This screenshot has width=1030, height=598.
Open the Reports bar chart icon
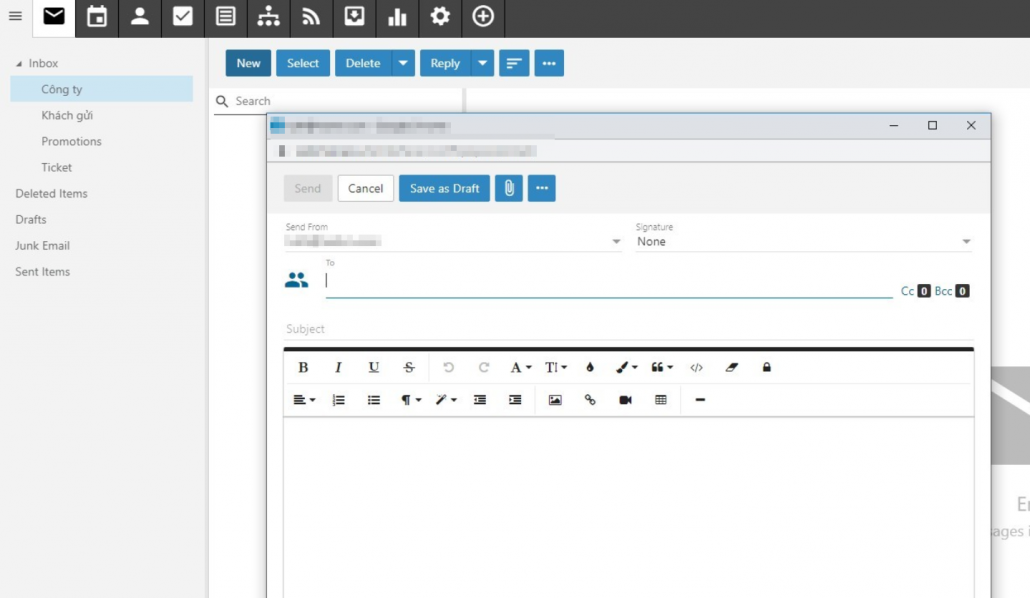(x=397, y=16)
